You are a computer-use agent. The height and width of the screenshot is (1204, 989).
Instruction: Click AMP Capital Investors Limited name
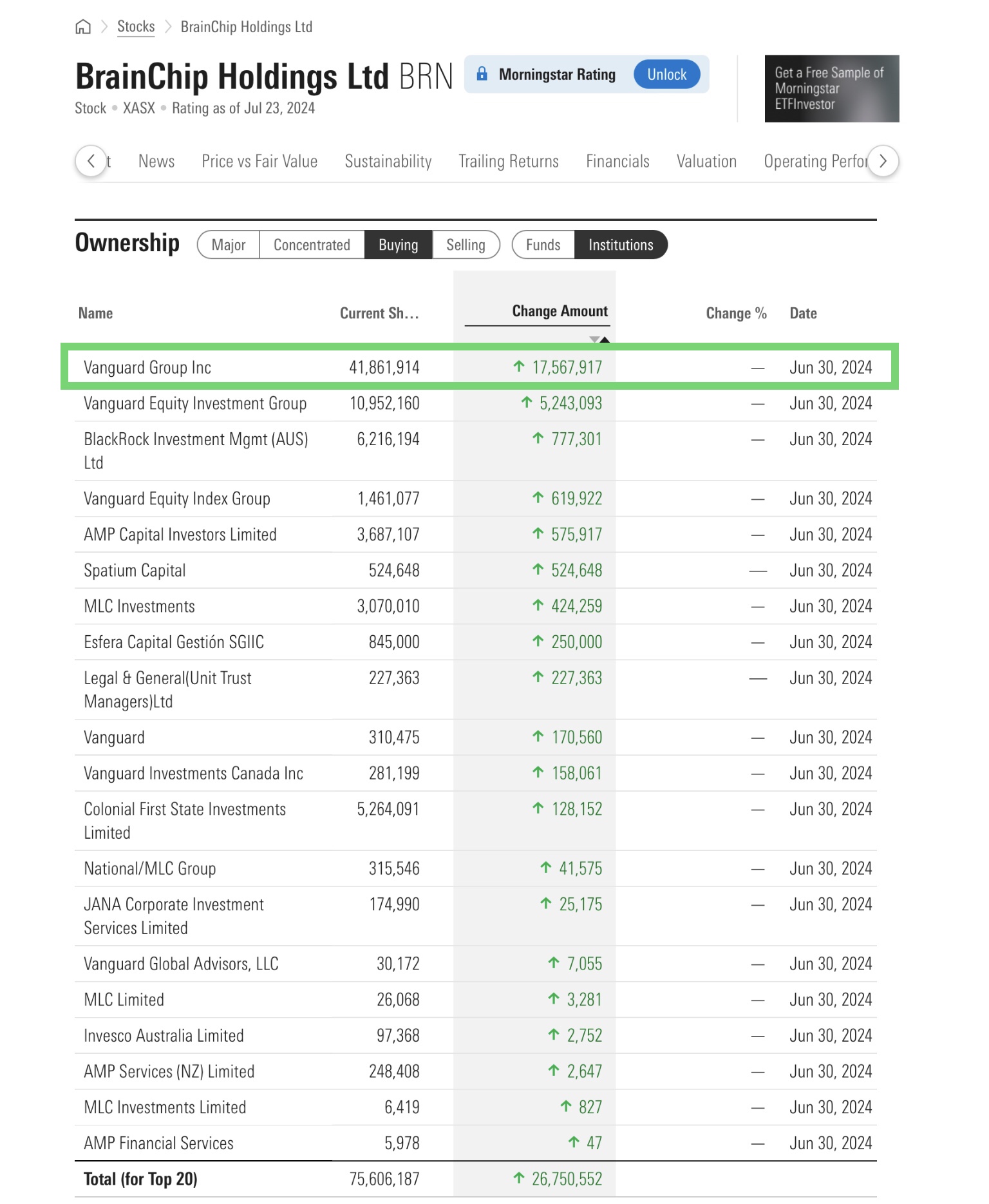[180, 535]
